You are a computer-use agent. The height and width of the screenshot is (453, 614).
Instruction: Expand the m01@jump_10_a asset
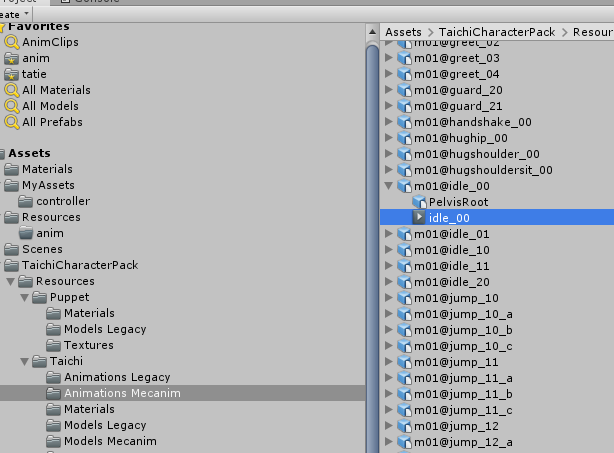[389, 314]
